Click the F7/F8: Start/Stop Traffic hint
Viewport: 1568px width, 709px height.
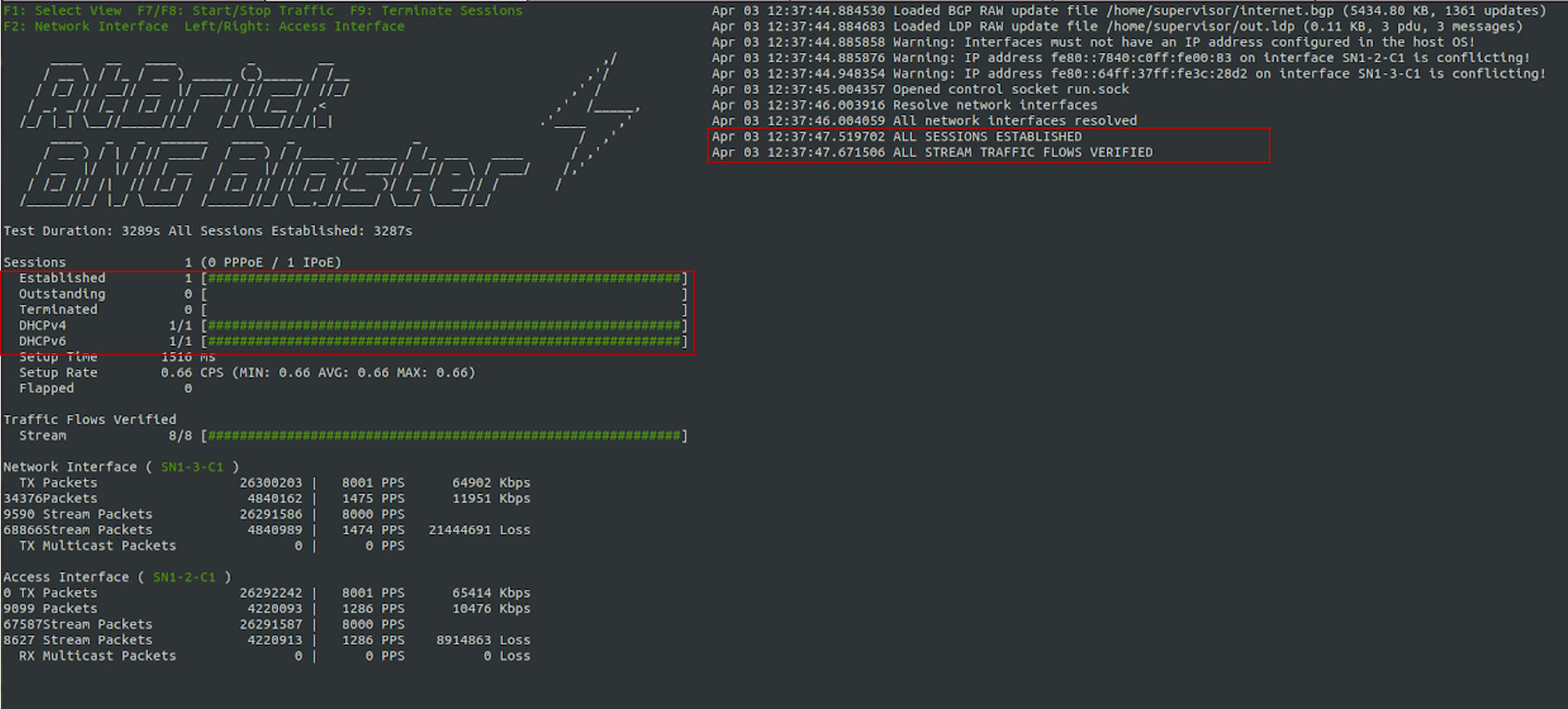[235, 11]
